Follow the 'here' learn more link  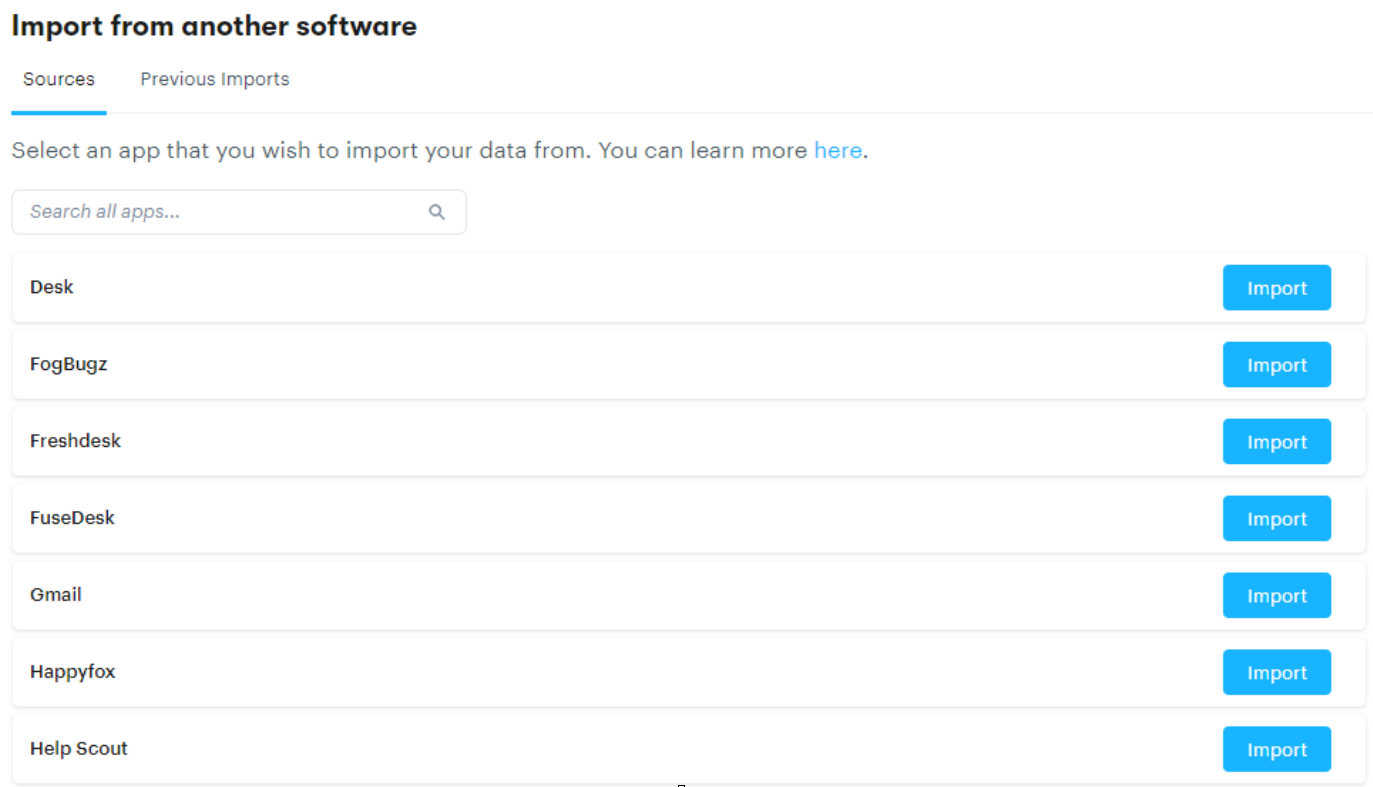(838, 150)
